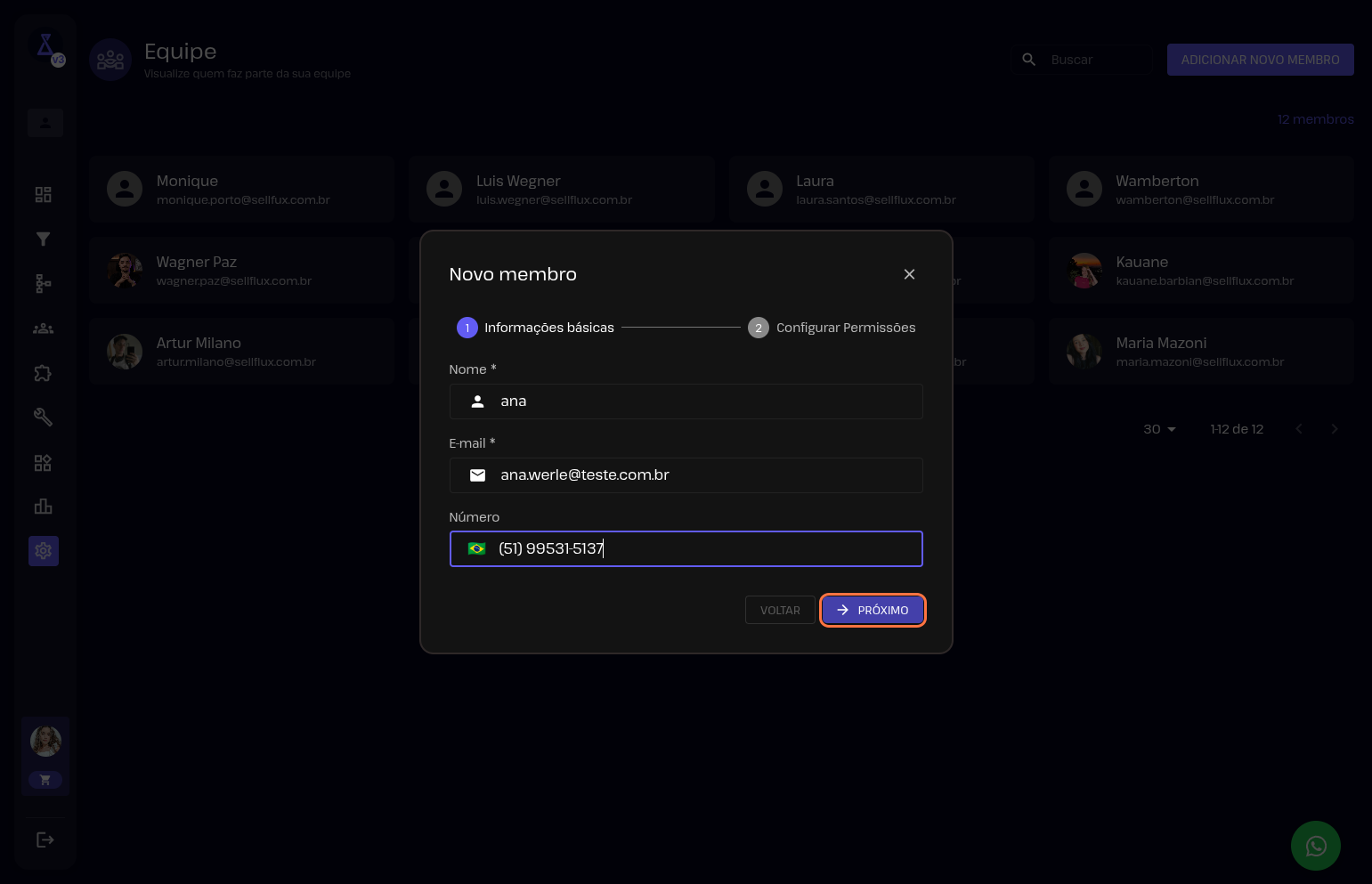
Task: Open the flow tree icon in sidebar
Action: [43, 283]
